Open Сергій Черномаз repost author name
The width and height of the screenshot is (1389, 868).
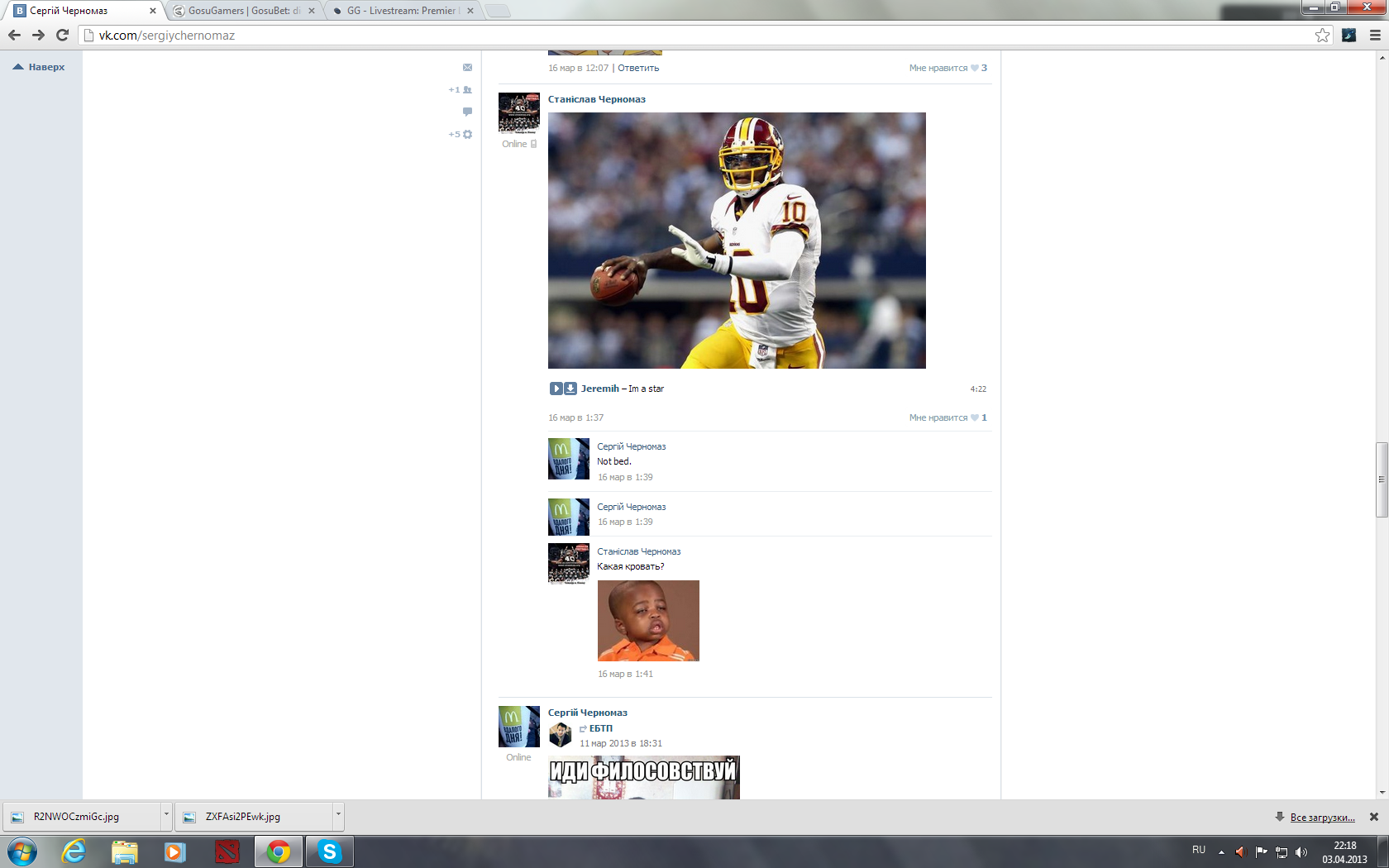tap(588, 713)
